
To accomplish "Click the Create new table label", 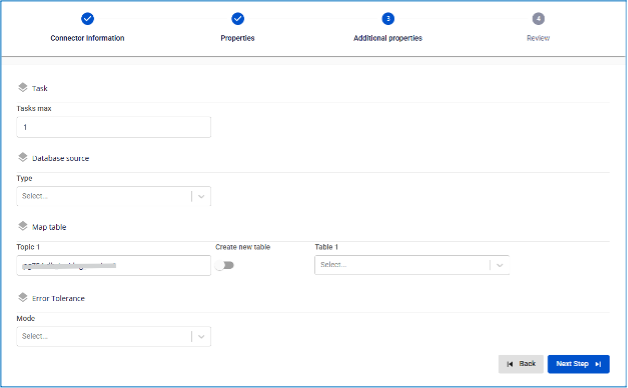I will 243,247.
